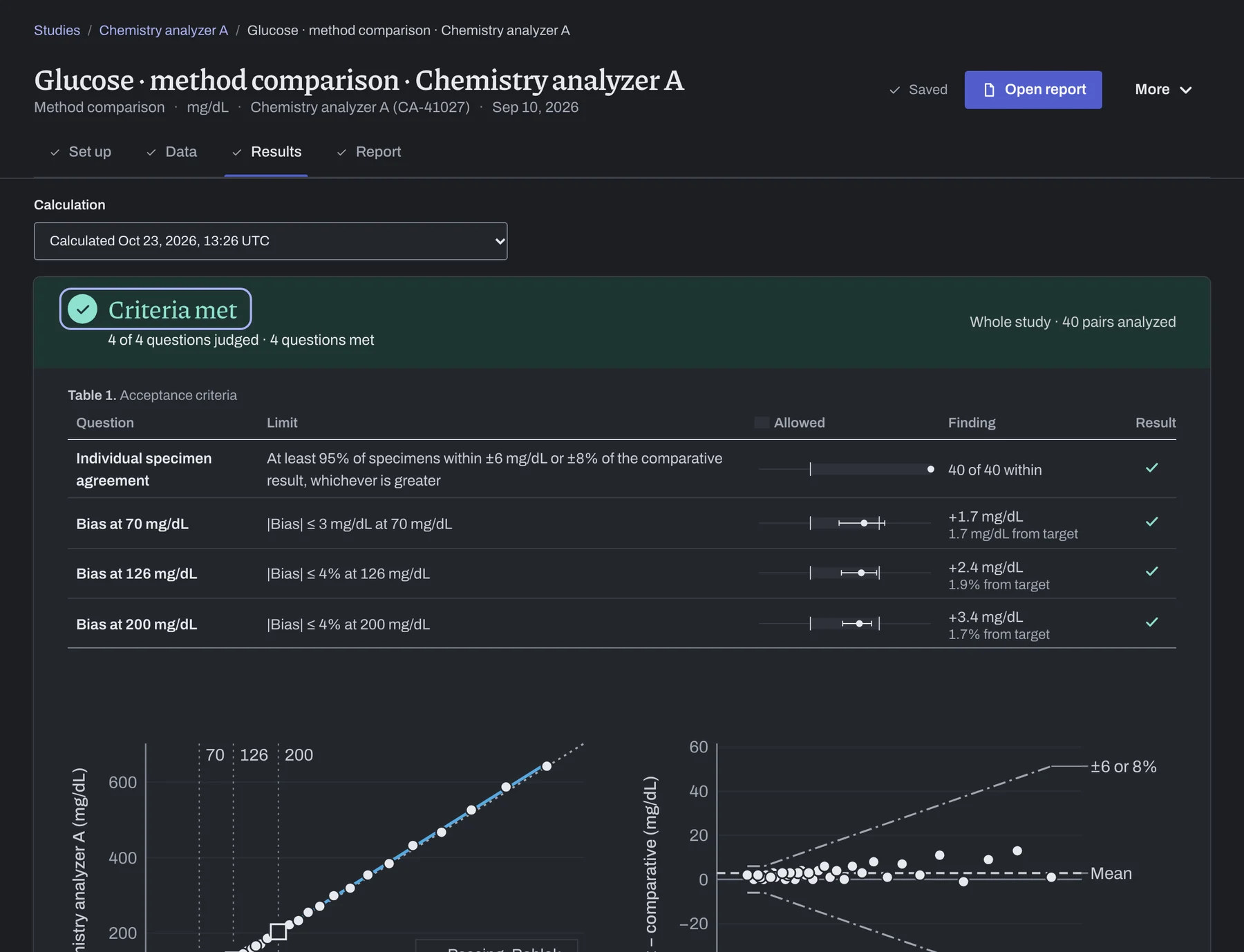The width and height of the screenshot is (1244, 952).
Task: Click the square marker on the regression plot
Action: coord(279,931)
